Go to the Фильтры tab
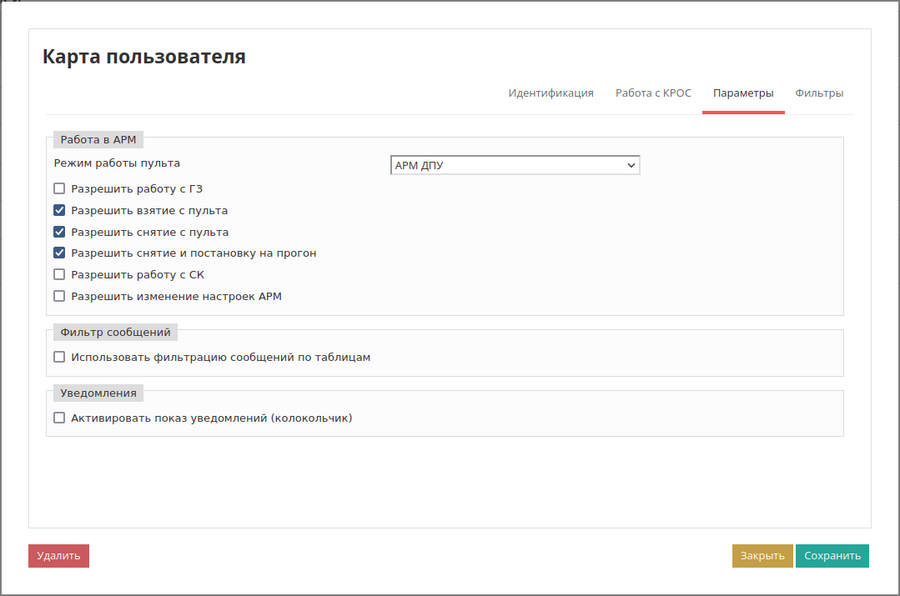This screenshot has width=900, height=596. coord(819,93)
